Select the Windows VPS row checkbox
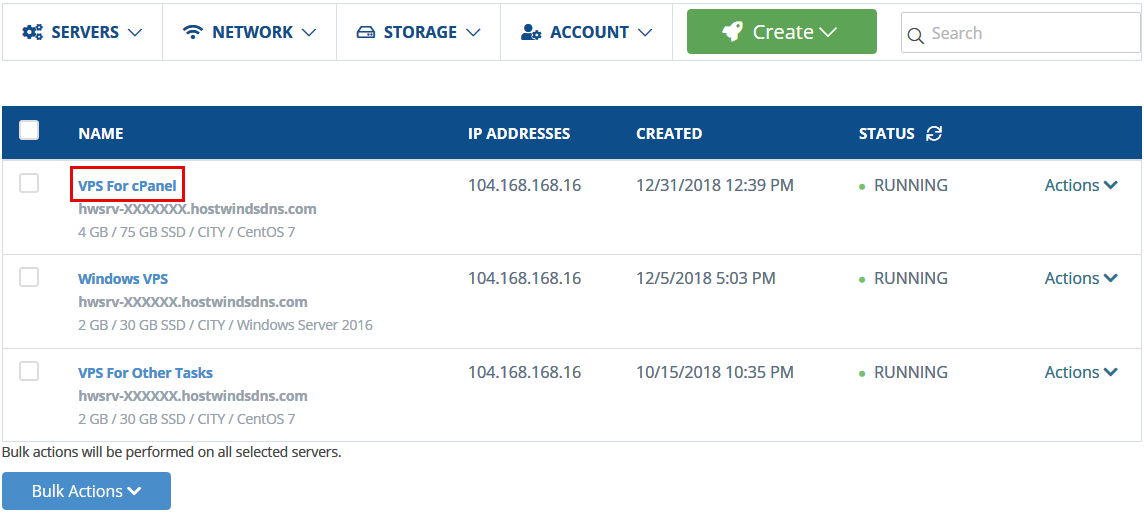The height and width of the screenshot is (514, 1144). [x=29, y=277]
